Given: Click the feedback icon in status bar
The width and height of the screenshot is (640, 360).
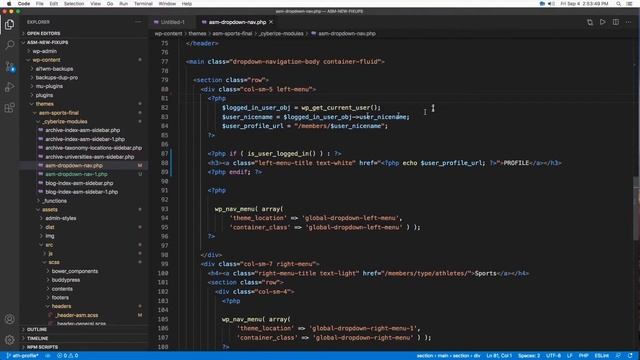Looking at the screenshot, I should click(618, 356).
